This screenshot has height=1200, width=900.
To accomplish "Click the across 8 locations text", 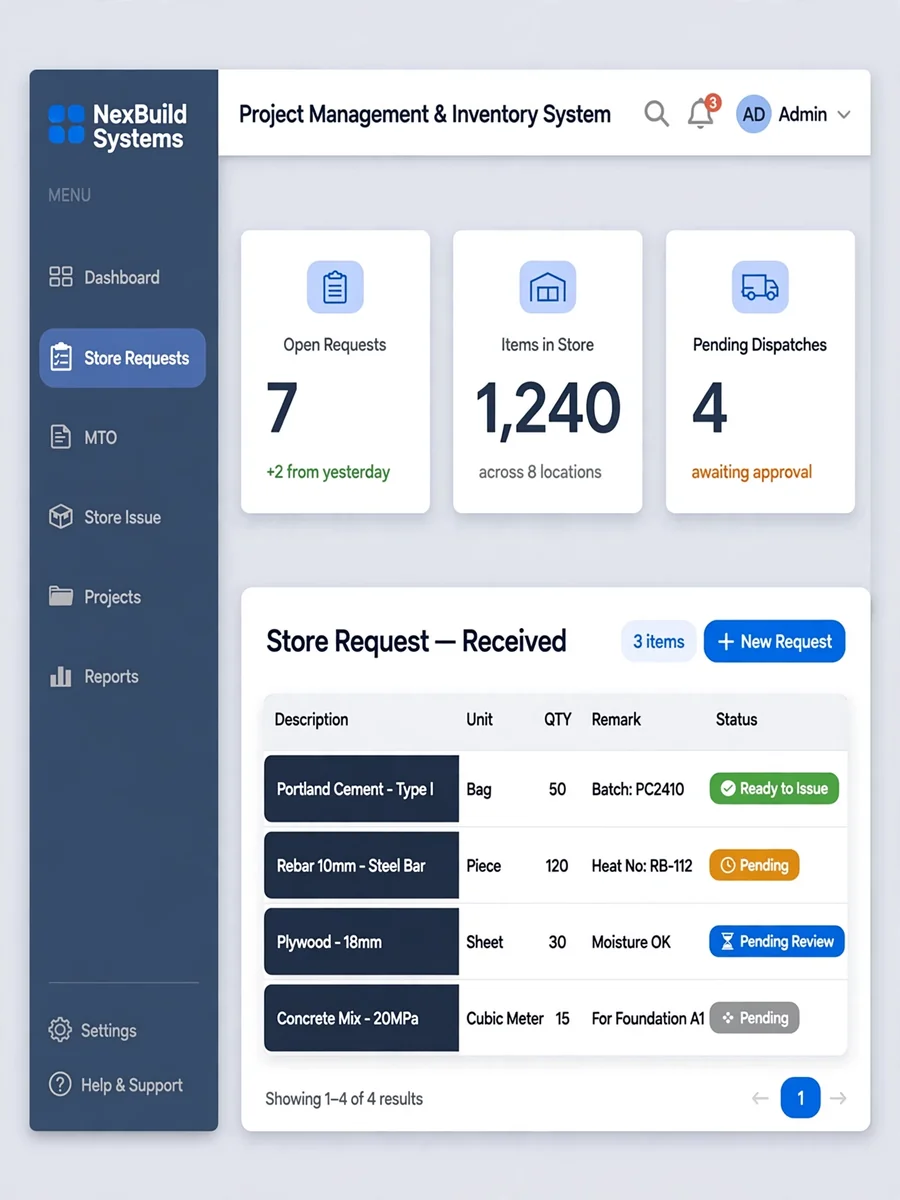I will point(540,472).
